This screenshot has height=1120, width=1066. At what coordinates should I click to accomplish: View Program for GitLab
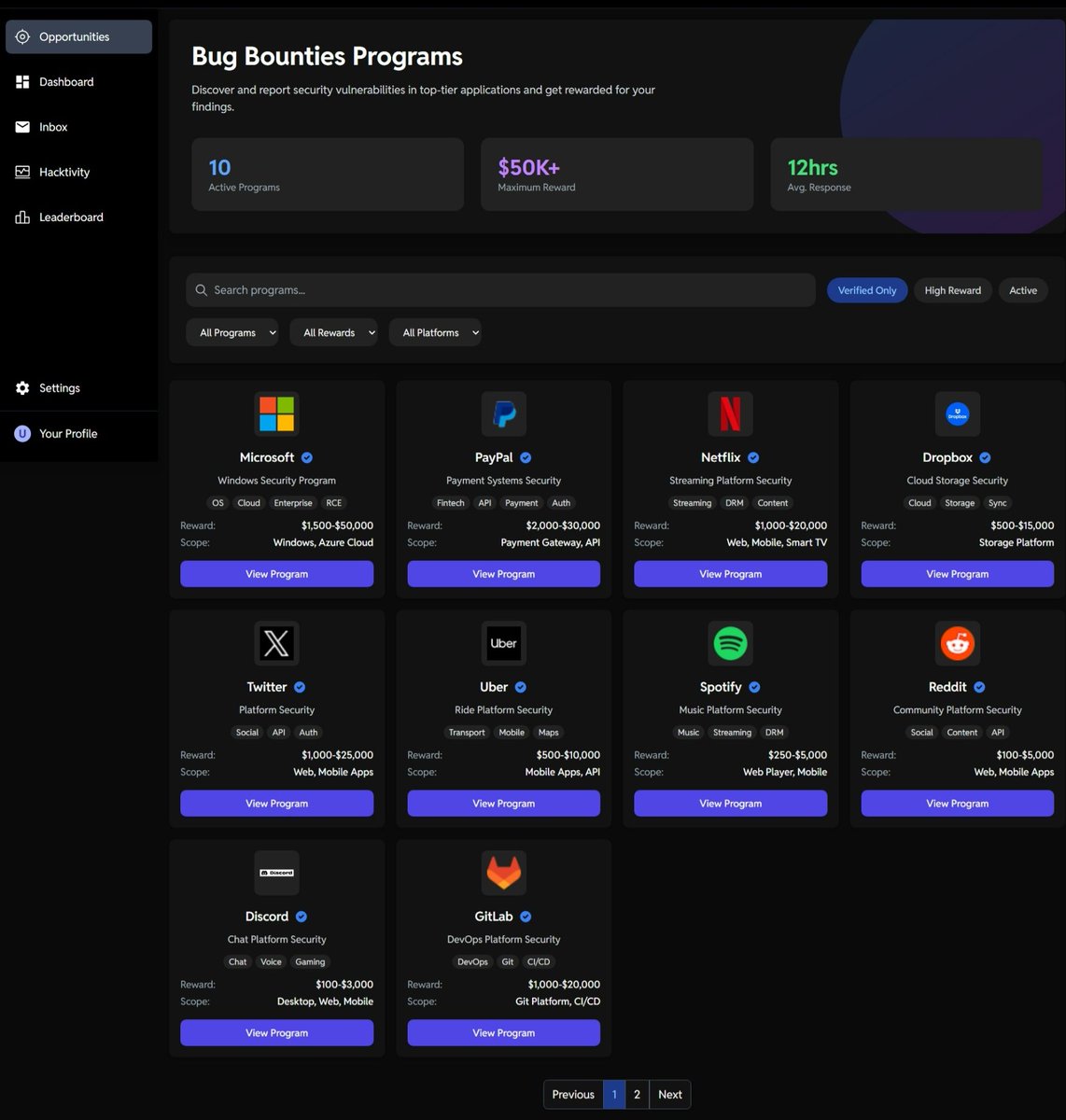pyautogui.click(x=504, y=1033)
